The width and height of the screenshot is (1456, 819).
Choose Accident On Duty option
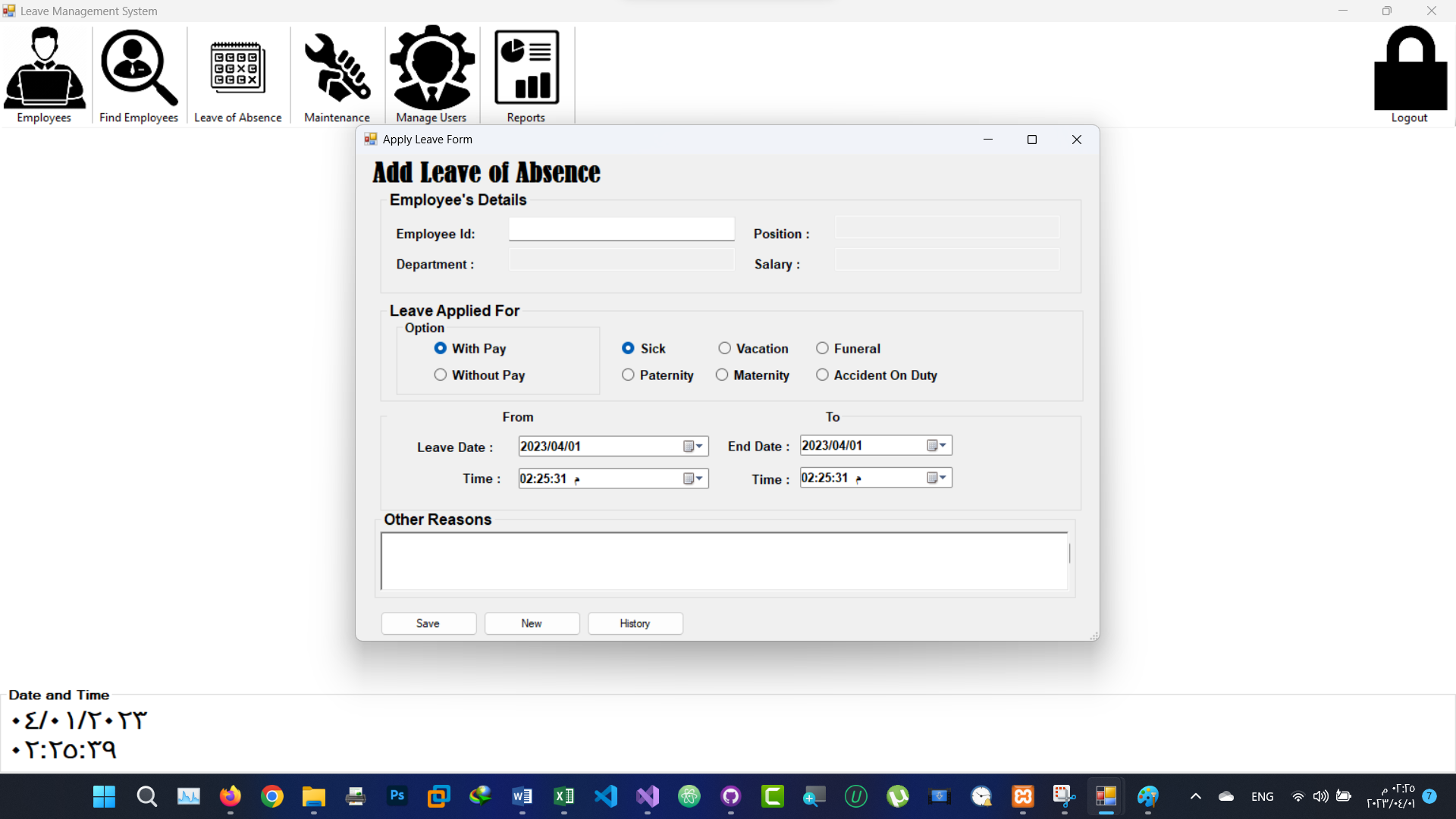pyautogui.click(x=823, y=375)
